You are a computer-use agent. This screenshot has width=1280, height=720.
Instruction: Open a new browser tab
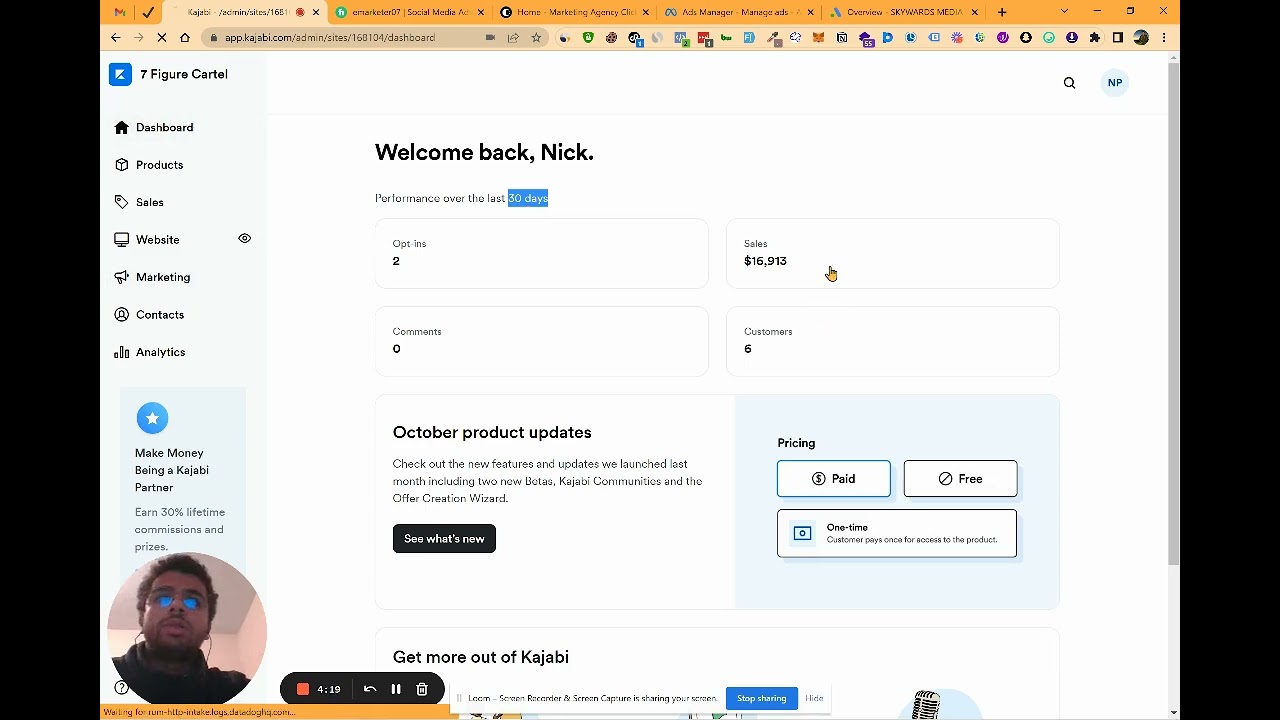[x=1002, y=12]
